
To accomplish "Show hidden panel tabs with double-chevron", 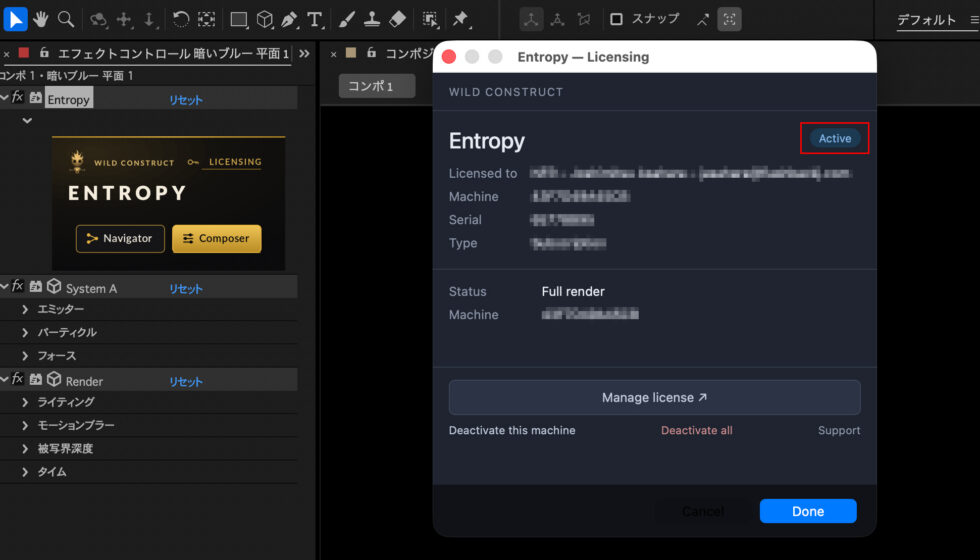I will (x=304, y=54).
